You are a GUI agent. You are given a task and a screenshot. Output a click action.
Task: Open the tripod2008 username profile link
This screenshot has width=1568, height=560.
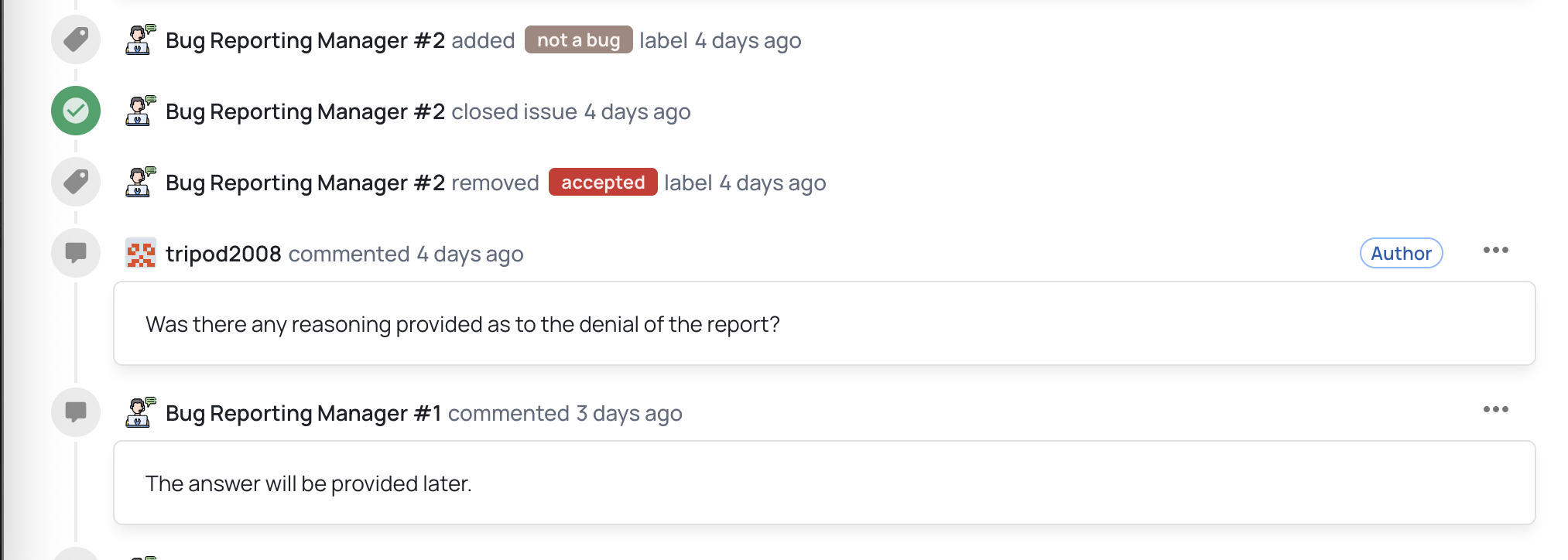[223, 254]
